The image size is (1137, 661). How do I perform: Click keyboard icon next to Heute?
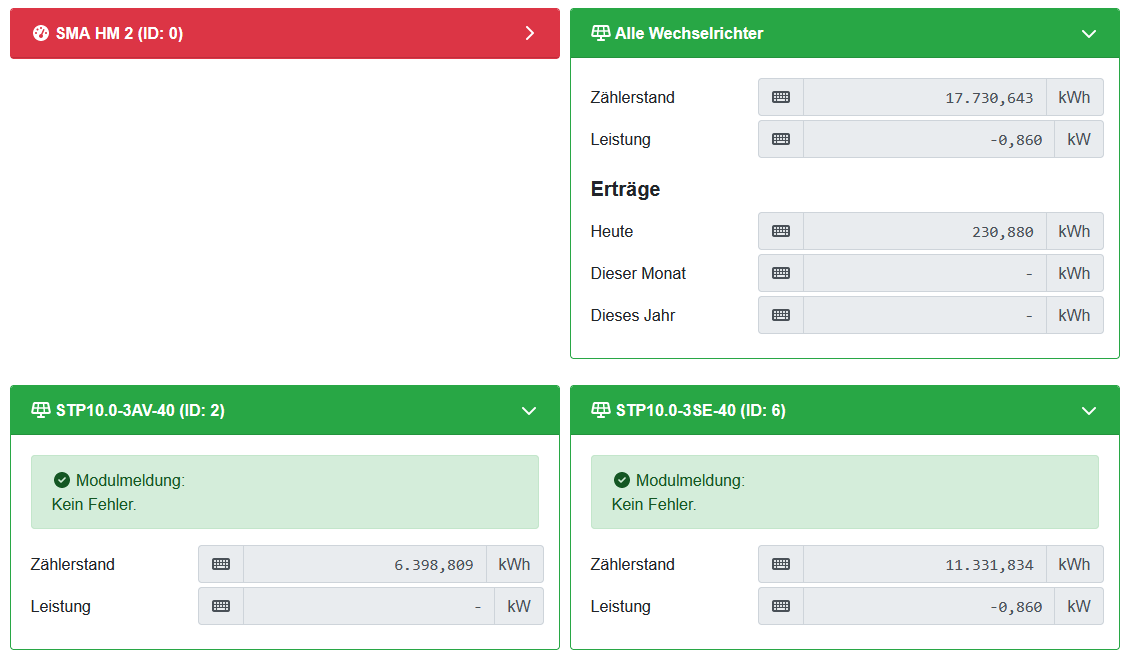coord(781,231)
